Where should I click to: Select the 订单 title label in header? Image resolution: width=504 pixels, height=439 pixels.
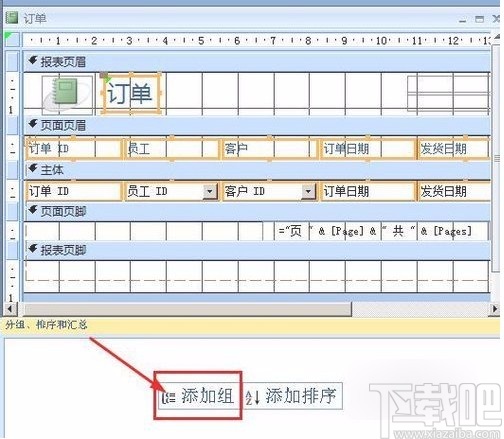point(131,93)
